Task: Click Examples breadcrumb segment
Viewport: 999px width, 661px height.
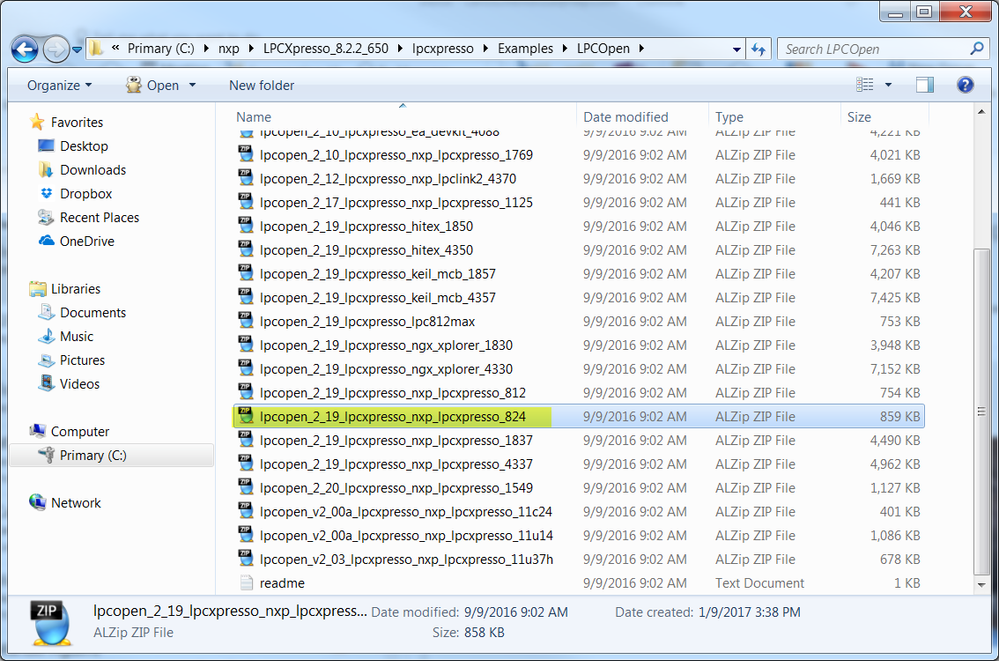Action: (525, 49)
